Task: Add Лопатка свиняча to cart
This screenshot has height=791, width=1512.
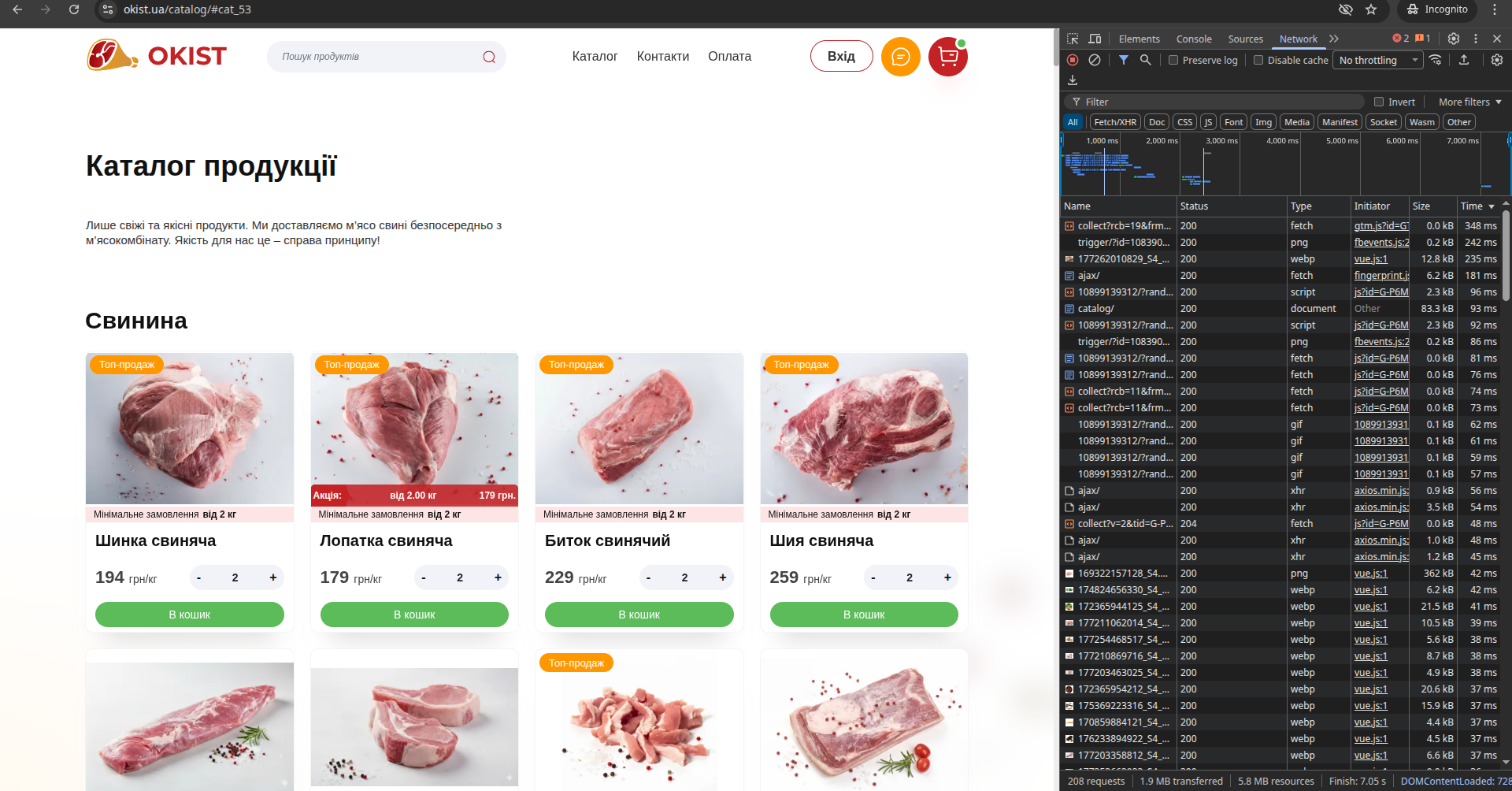Action: (414, 615)
